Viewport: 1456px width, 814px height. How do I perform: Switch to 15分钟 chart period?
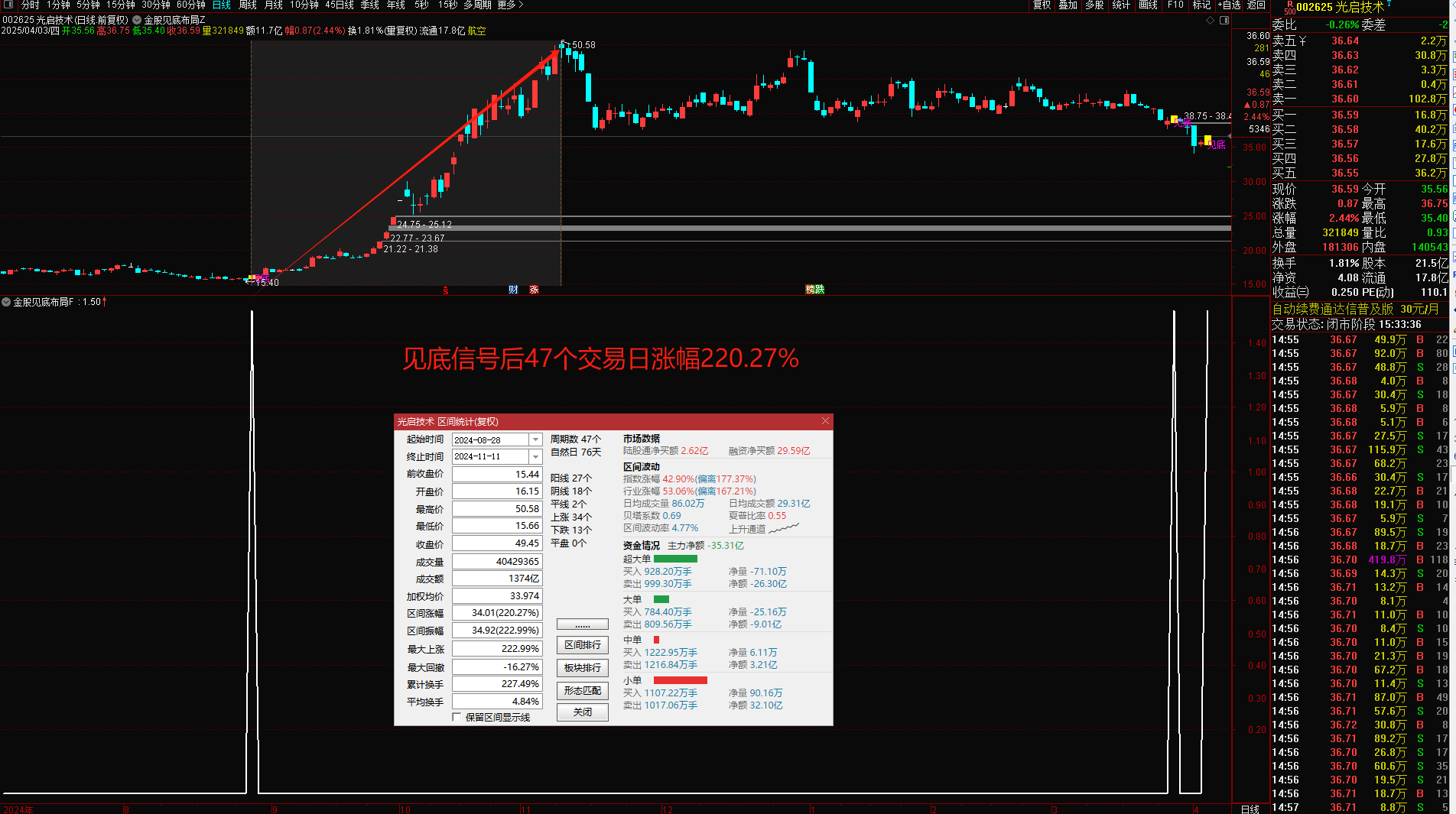pyautogui.click(x=121, y=5)
